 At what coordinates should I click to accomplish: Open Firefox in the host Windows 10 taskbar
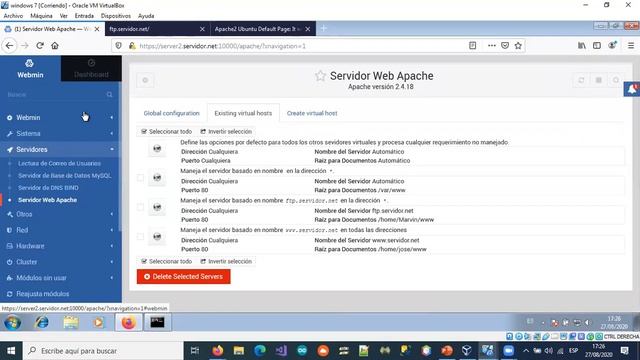click(x=218, y=351)
